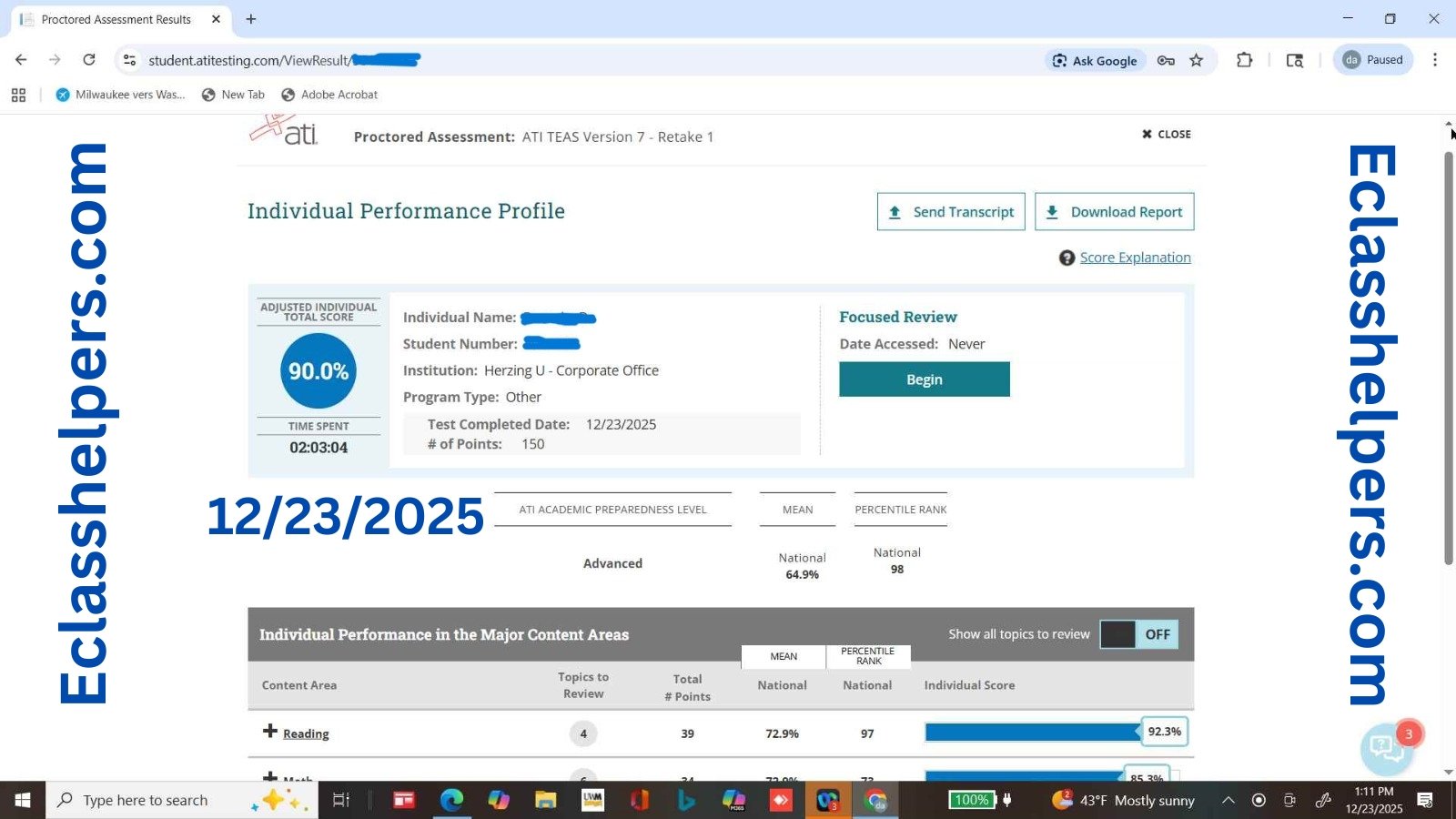This screenshot has width=1456, height=819.
Task: Open File Explorer from the taskbar
Action: [545, 800]
